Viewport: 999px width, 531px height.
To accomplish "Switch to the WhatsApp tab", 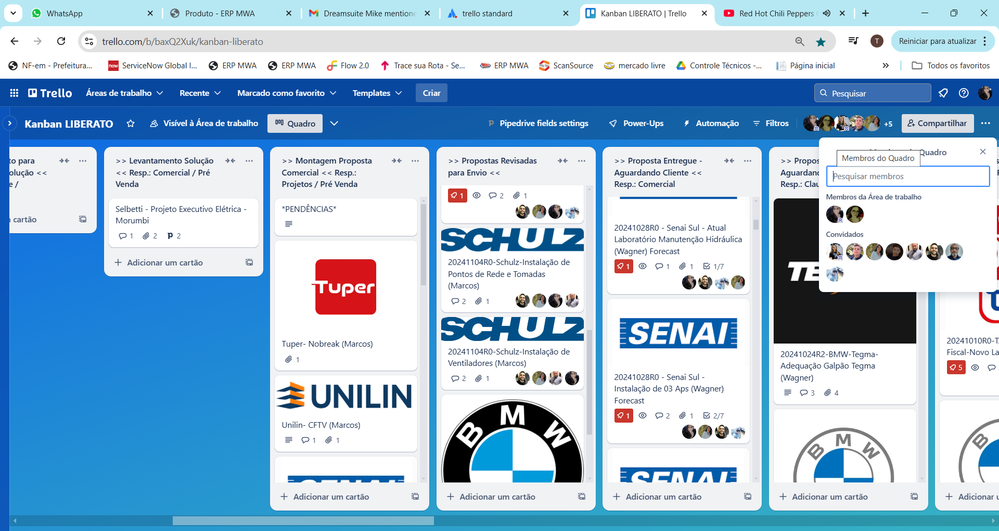I will (92, 13).
